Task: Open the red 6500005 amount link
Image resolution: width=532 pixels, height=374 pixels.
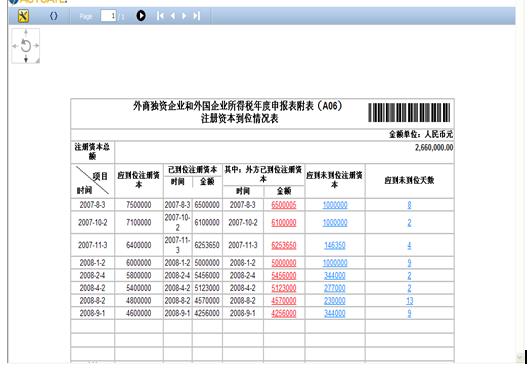Action: pos(284,205)
